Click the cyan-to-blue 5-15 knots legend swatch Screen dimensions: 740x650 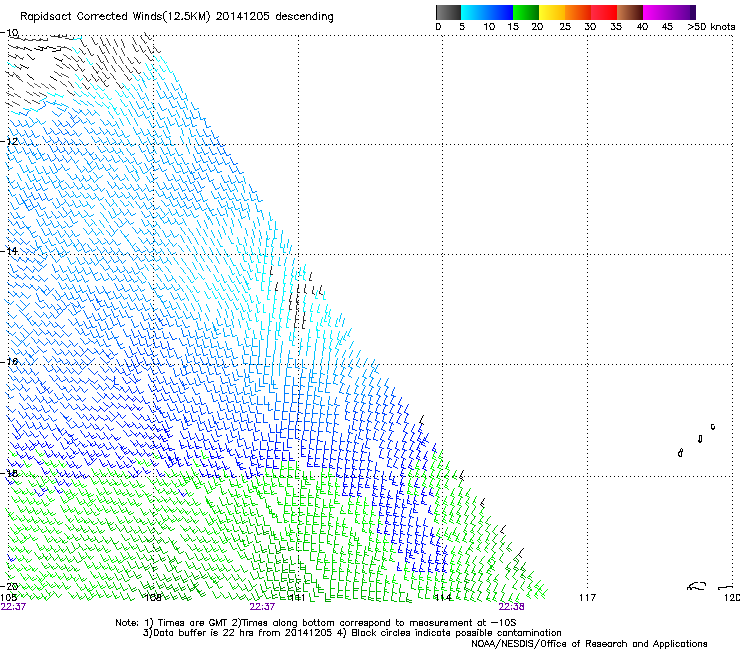point(487,12)
